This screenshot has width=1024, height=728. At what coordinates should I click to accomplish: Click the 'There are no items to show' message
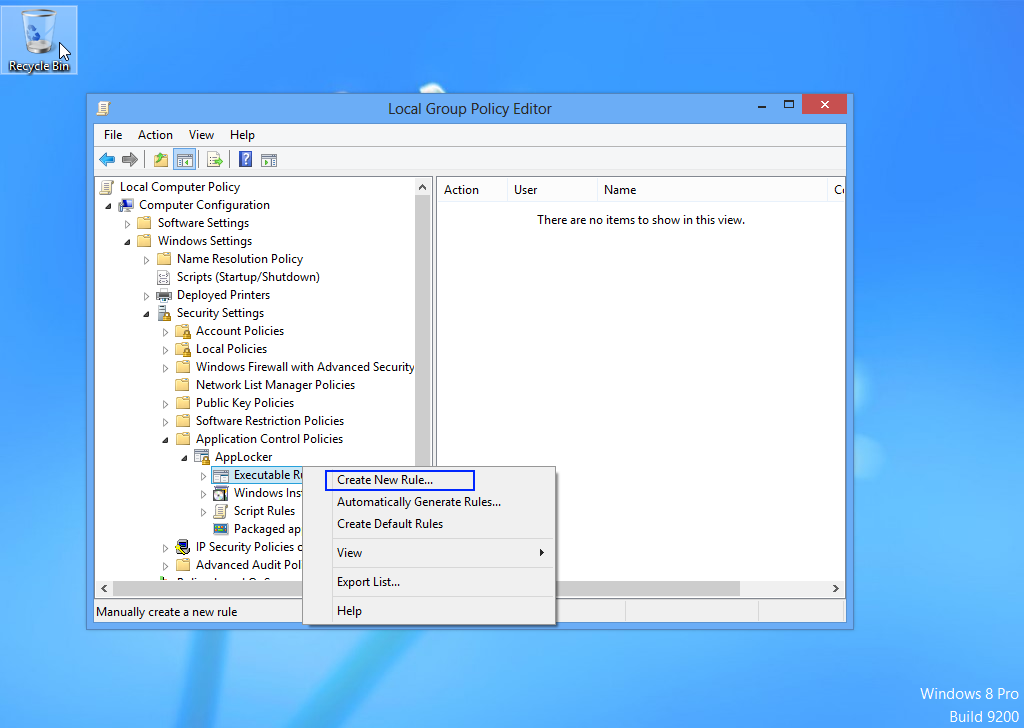coord(641,220)
